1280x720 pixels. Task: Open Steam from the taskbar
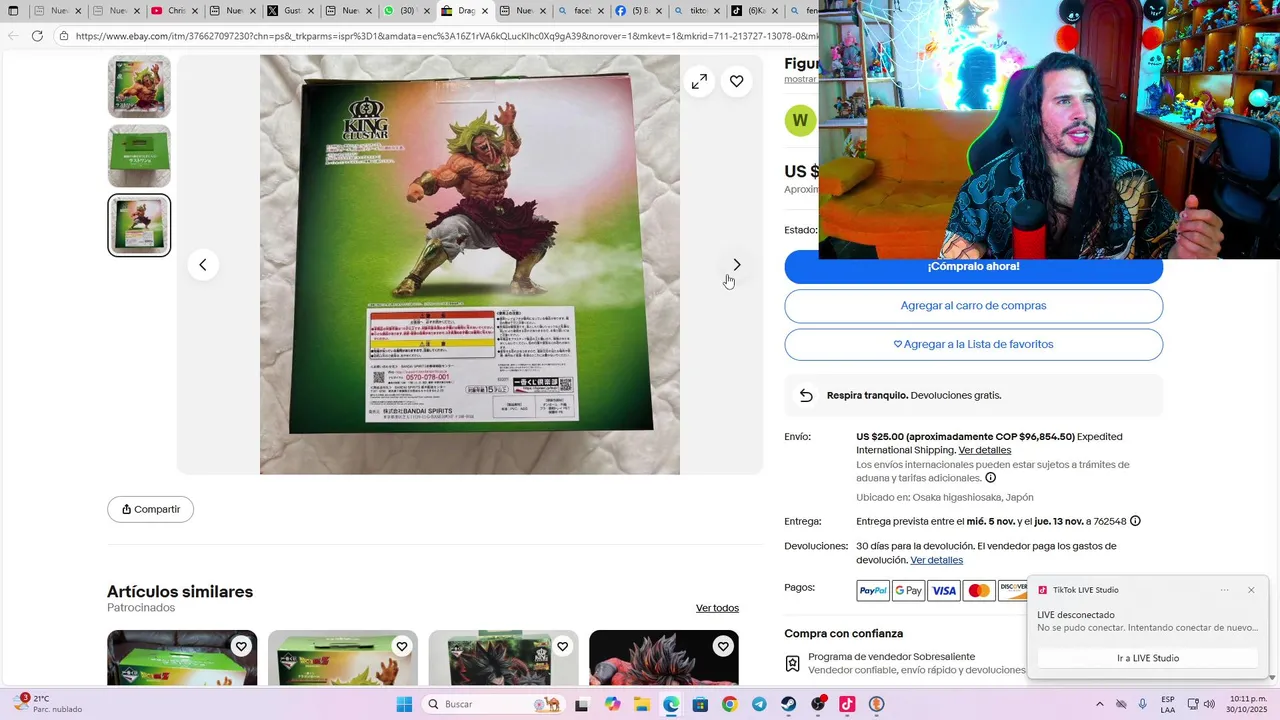point(789,704)
